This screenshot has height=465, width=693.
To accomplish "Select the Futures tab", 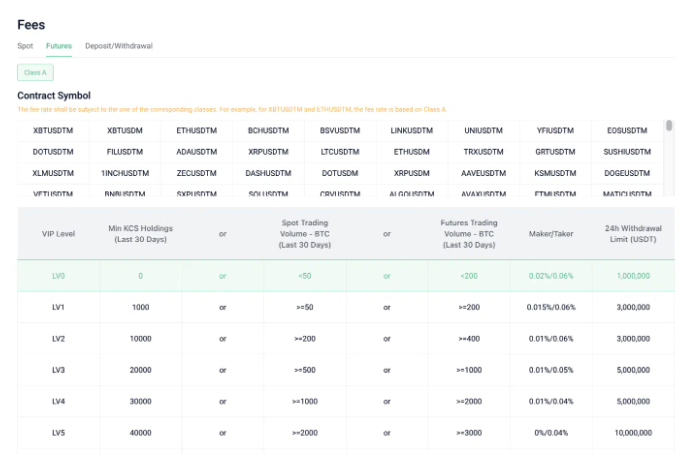I will 59,46.
